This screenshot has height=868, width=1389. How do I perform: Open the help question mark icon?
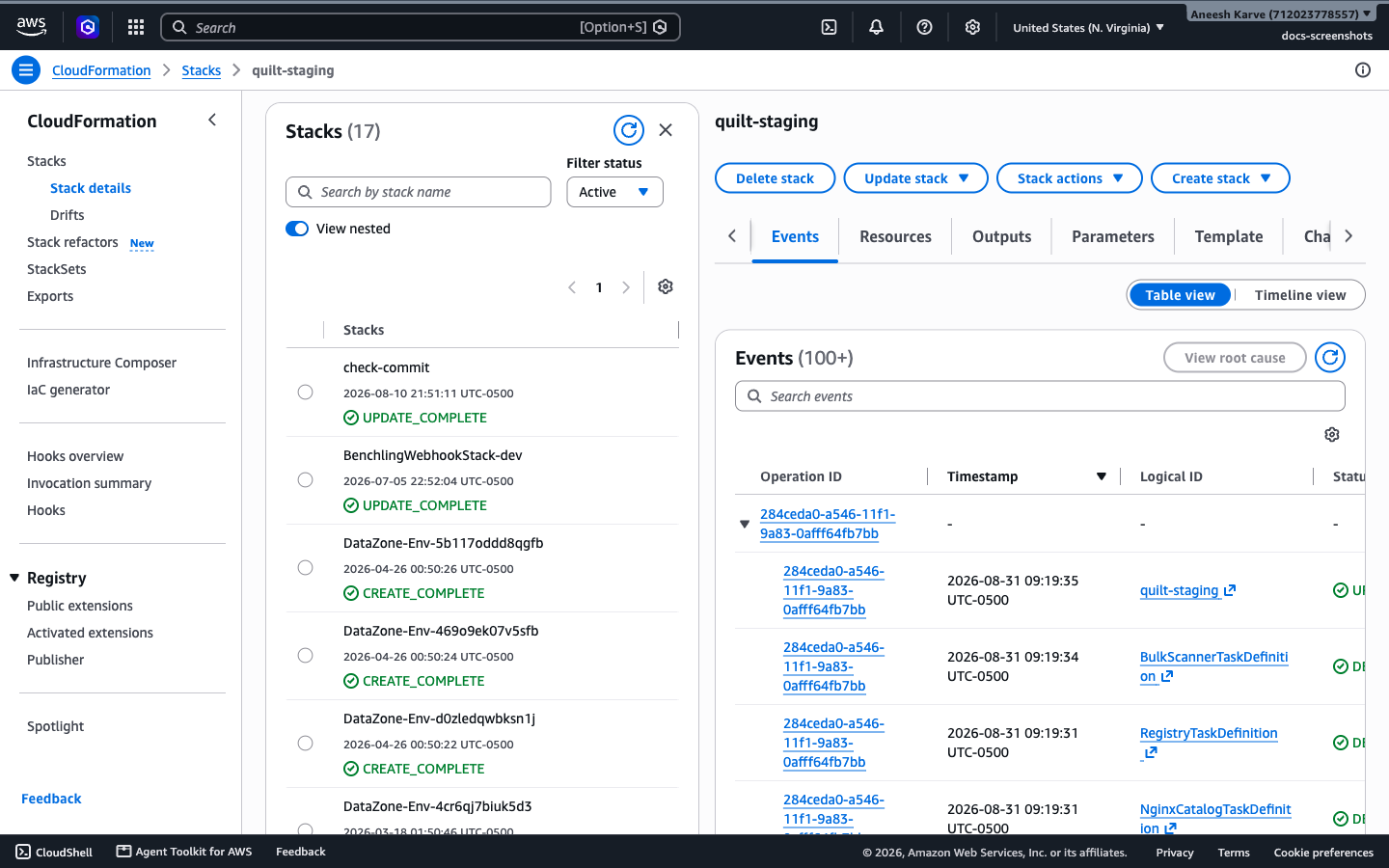[924, 27]
